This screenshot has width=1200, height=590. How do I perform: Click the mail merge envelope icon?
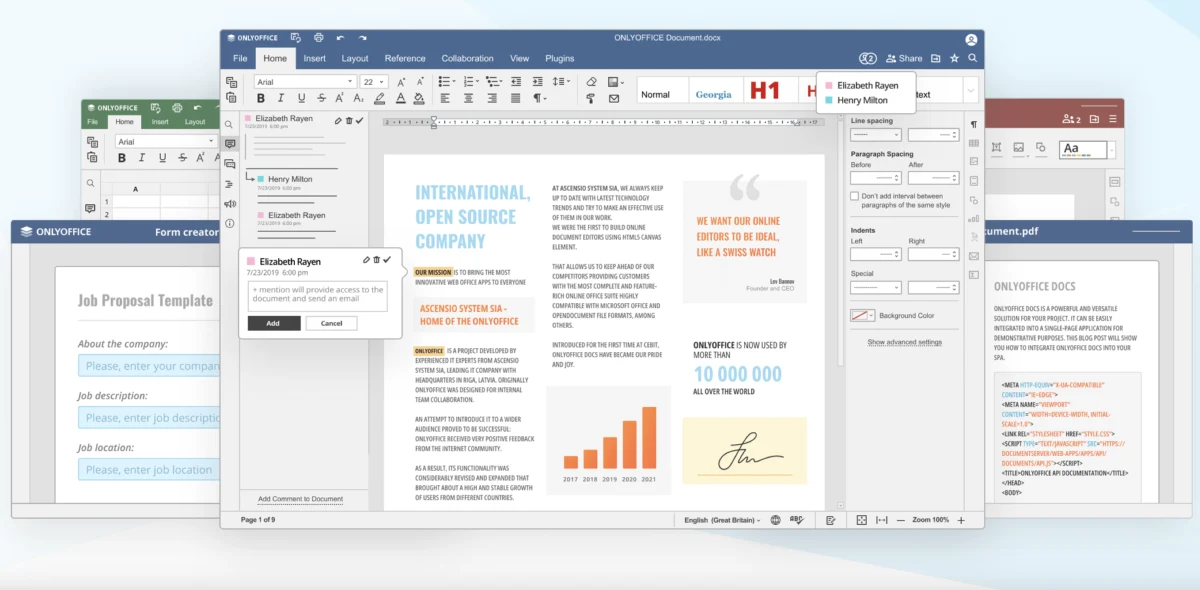click(614, 98)
